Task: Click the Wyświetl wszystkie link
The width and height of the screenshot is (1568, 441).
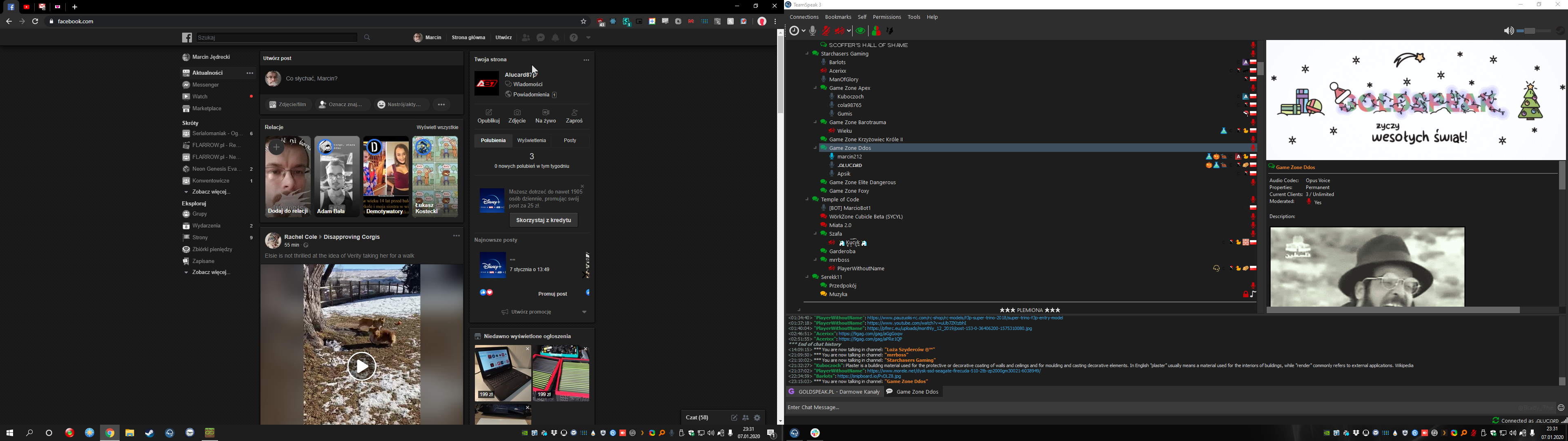Action: point(437,127)
